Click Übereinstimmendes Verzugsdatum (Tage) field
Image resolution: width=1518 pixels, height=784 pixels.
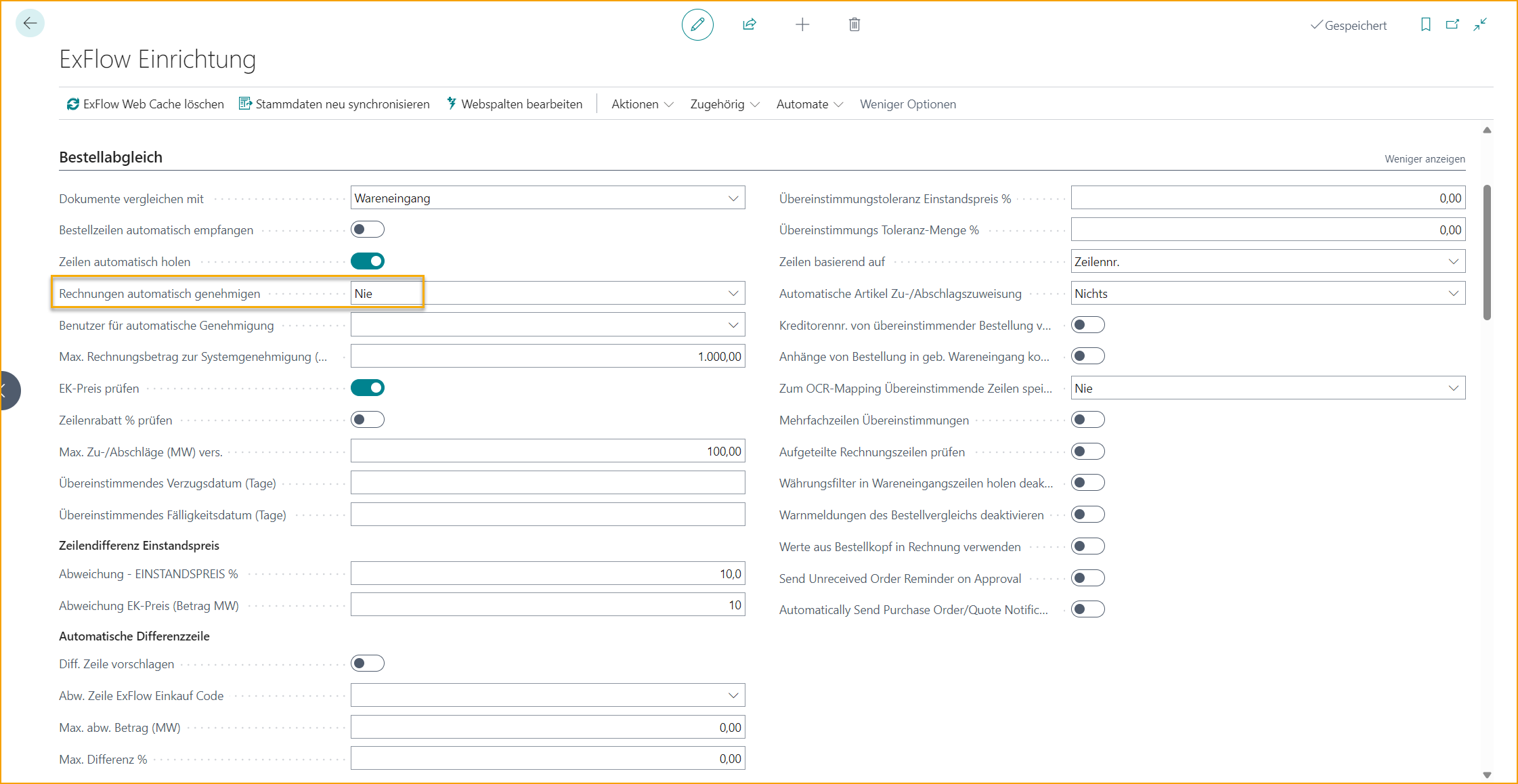548,483
